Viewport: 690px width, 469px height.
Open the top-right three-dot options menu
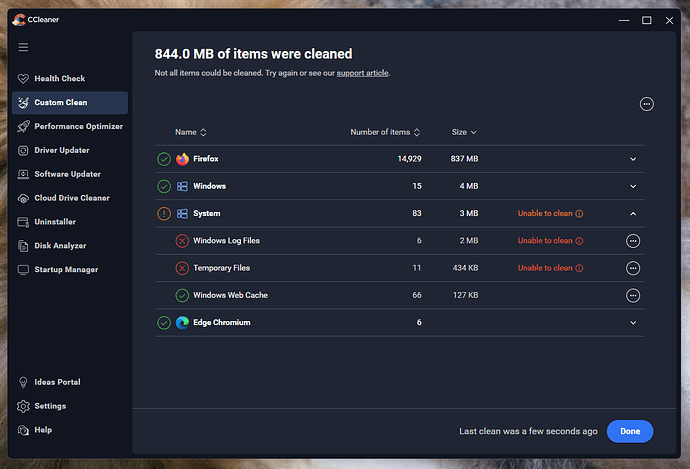[x=646, y=104]
